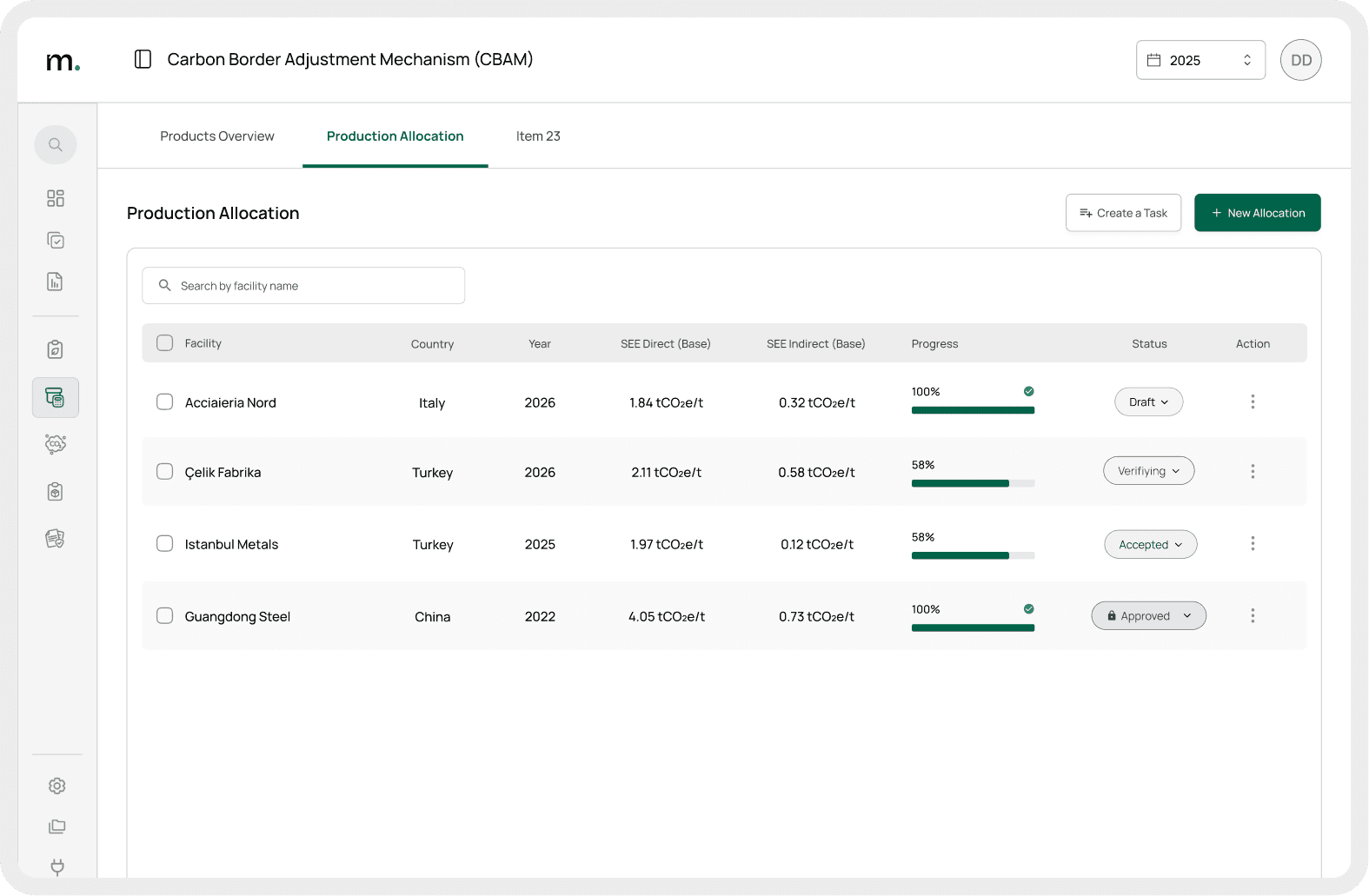Tick the Guangdong Steel checkbox
The width and height of the screenshot is (1369, 896).
click(x=164, y=616)
